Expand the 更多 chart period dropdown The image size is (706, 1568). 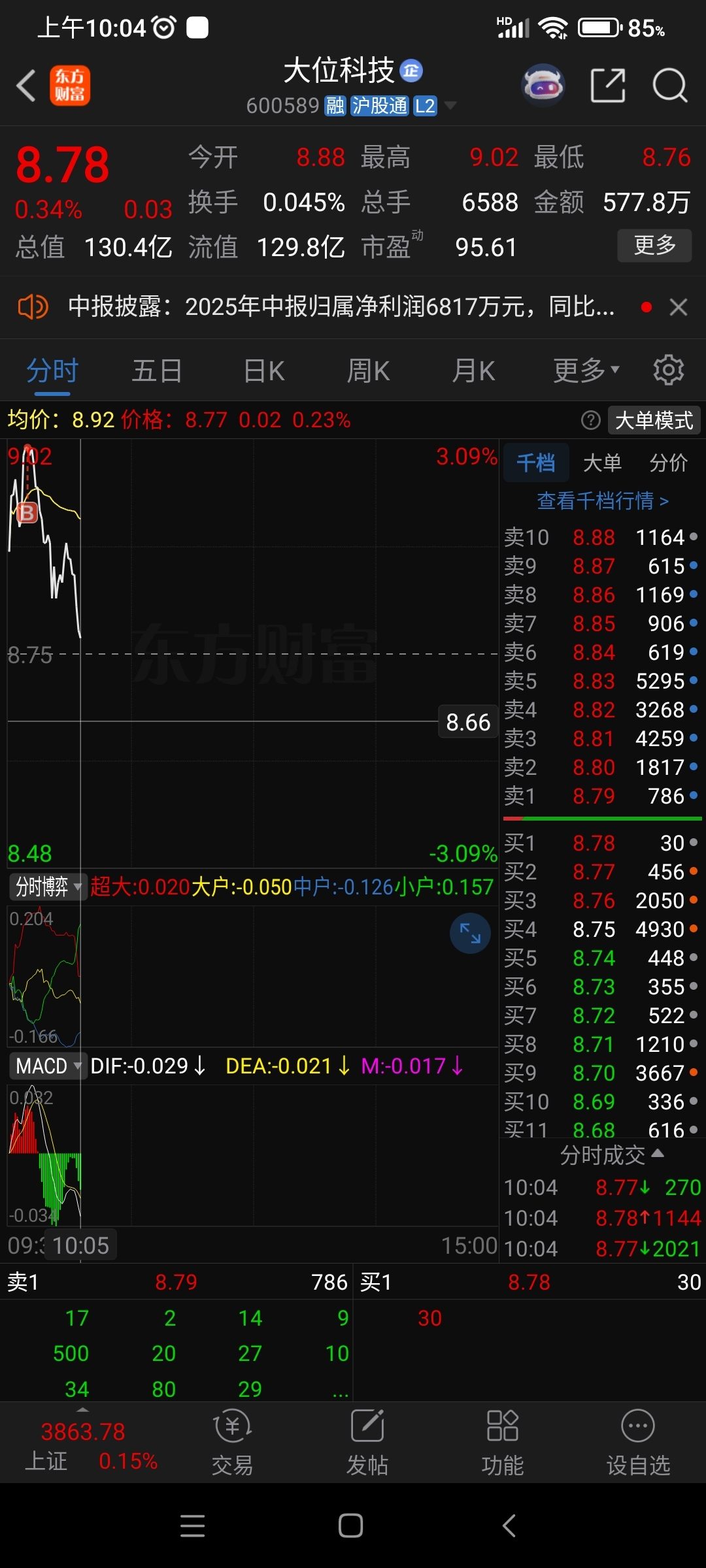pyautogui.click(x=586, y=371)
